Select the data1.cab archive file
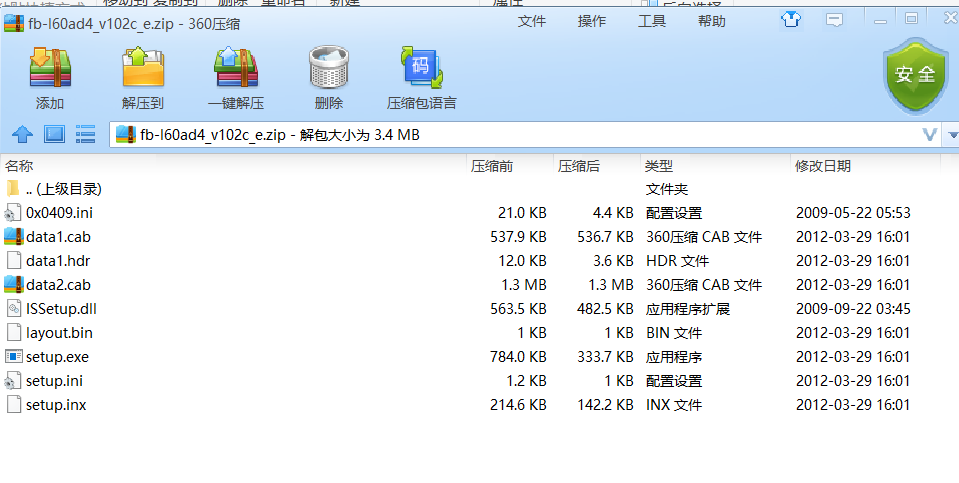 tap(58, 237)
